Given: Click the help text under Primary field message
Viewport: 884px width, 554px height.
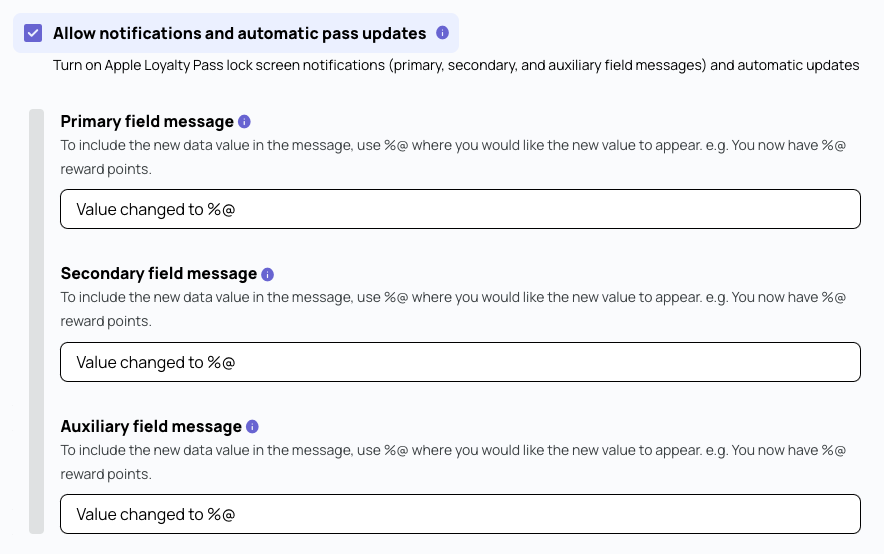Looking at the screenshot, I should [453, 157].
